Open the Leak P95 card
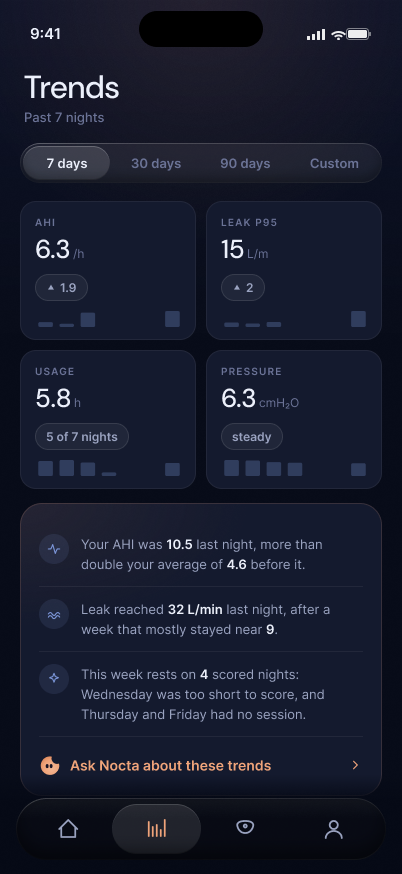Viewport: 402px width, 874px height. click(294, 270)
